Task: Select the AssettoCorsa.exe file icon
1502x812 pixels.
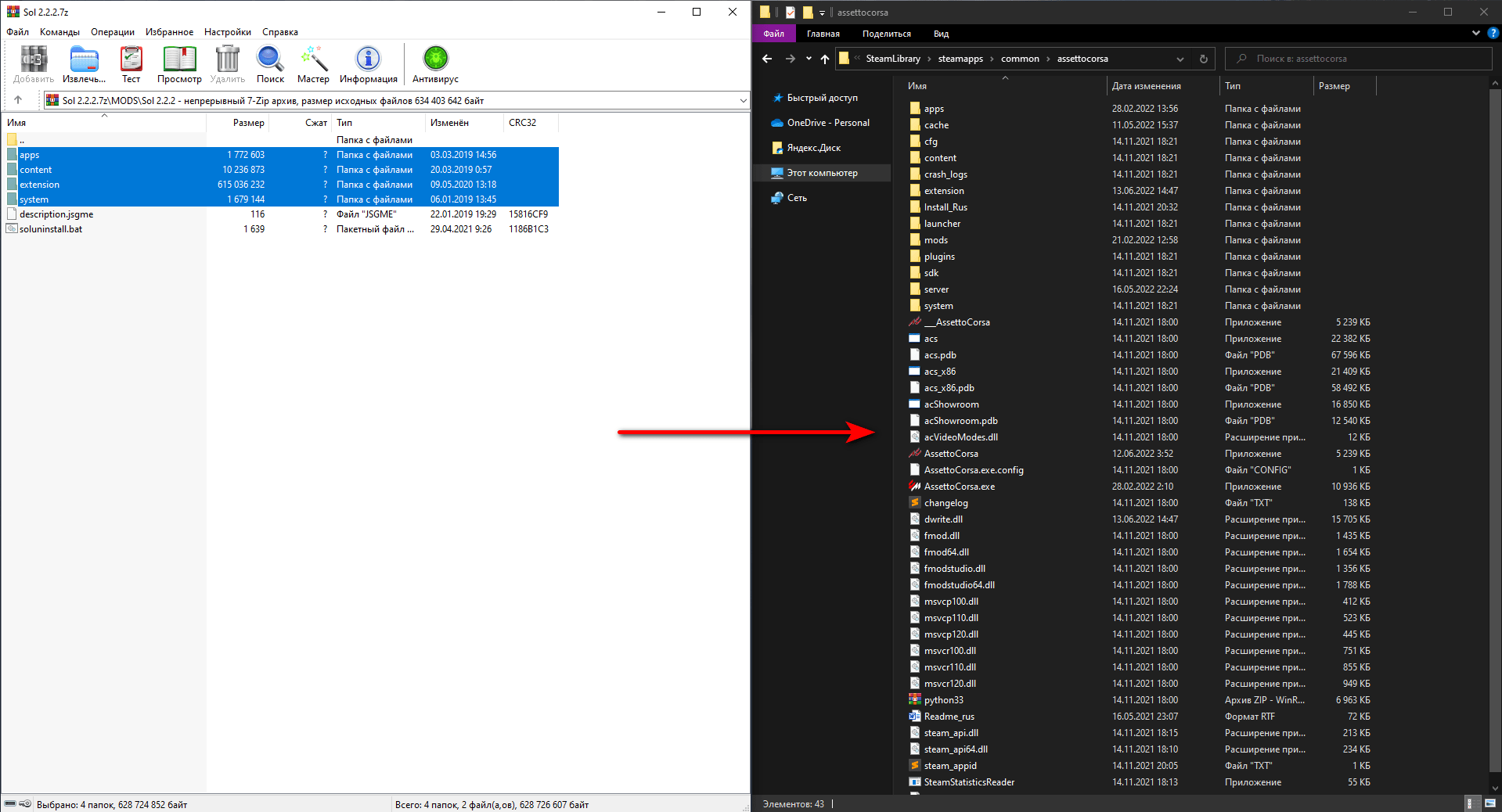Action: [x=914, y=486]
